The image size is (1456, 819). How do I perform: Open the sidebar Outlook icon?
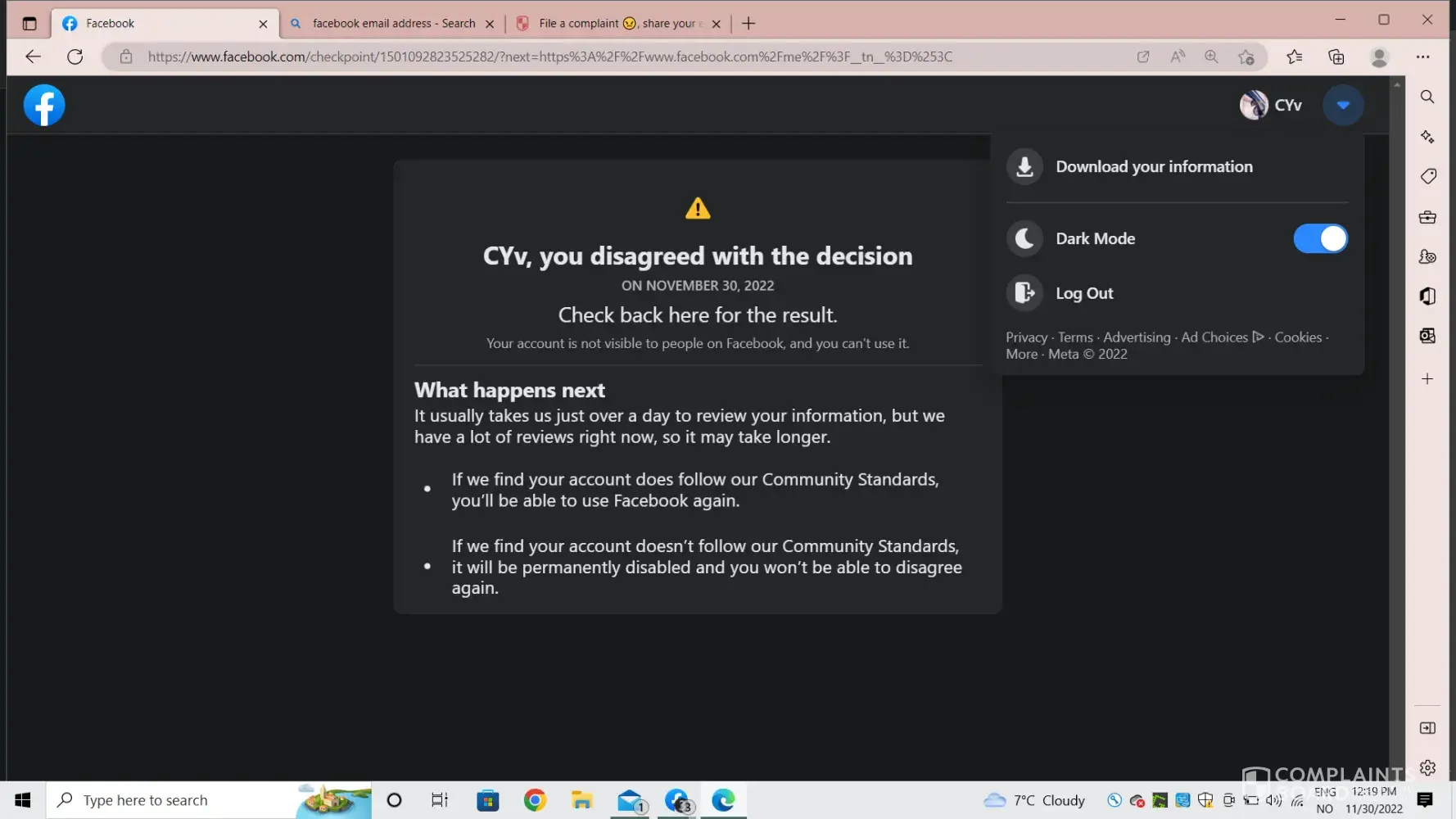click(1427, 336)
